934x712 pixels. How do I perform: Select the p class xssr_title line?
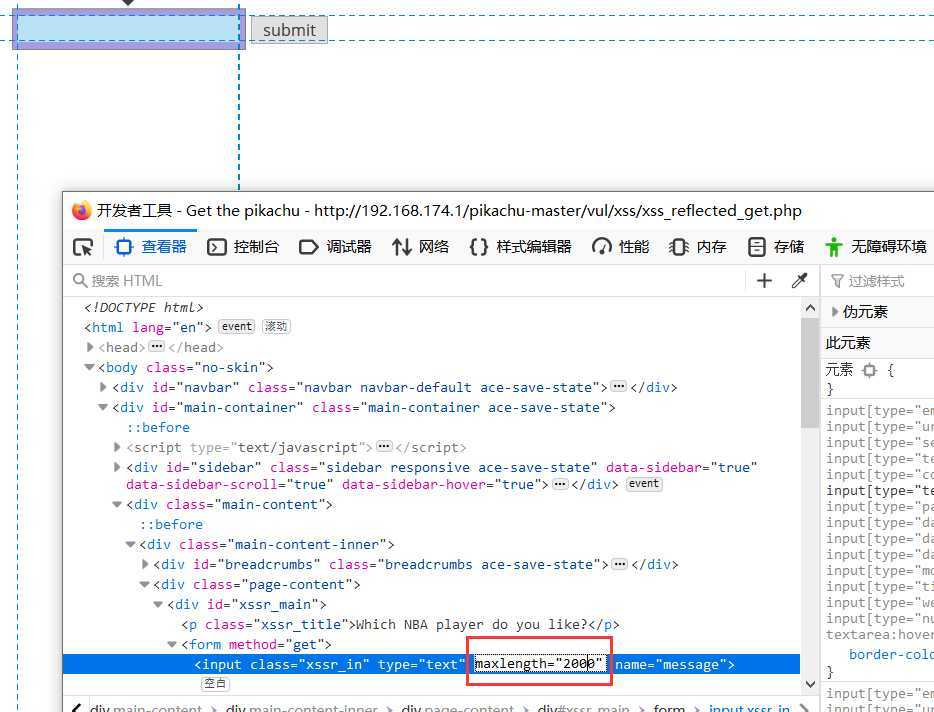pyautogui.click(x=401, y=624)
